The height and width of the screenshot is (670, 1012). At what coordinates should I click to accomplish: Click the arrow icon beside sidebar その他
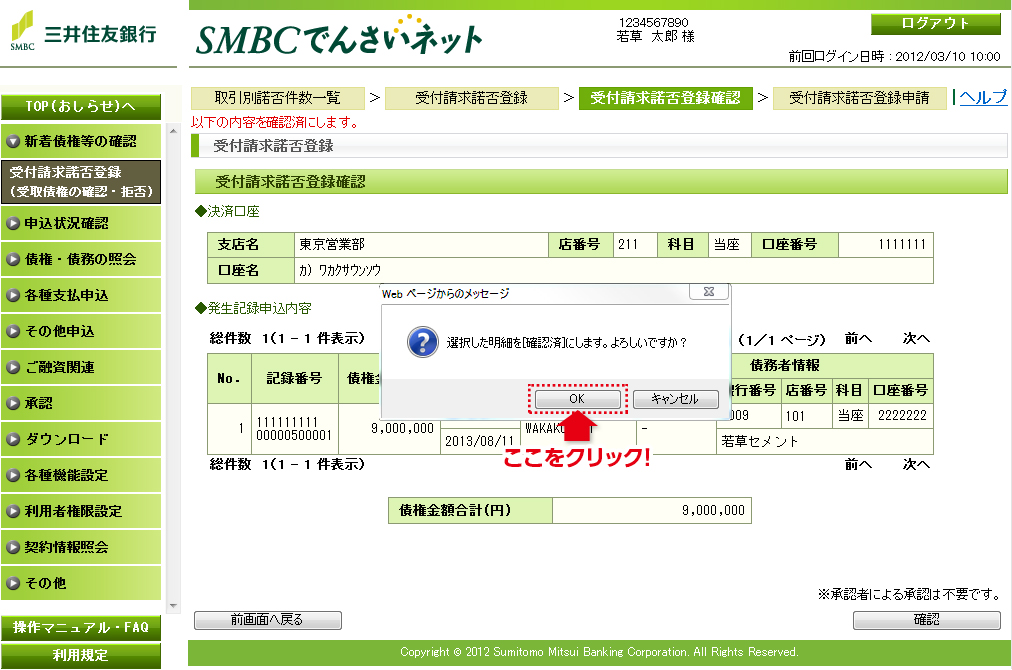[13, 584]
